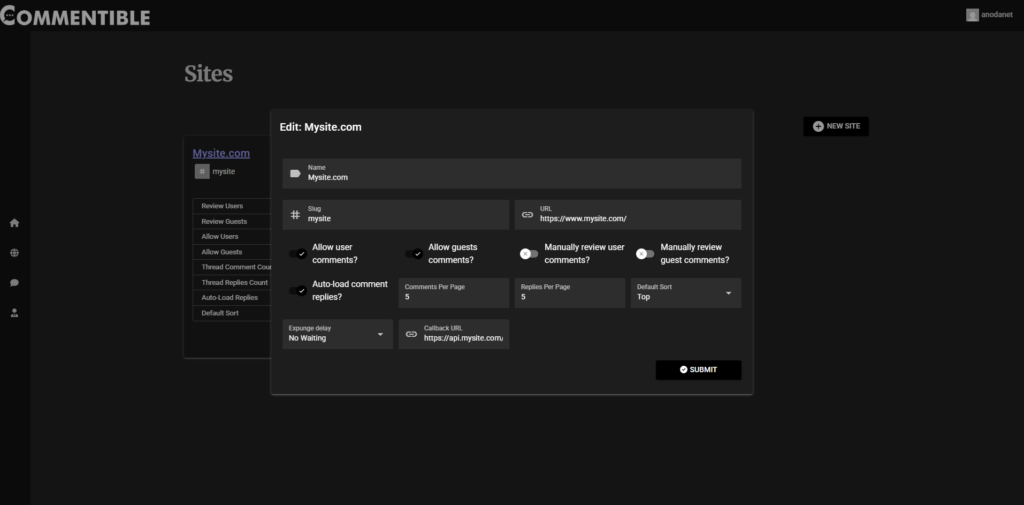Enable Manually review user comments toggle
This screenshot has height=505, width=1024.
(529, 254)
